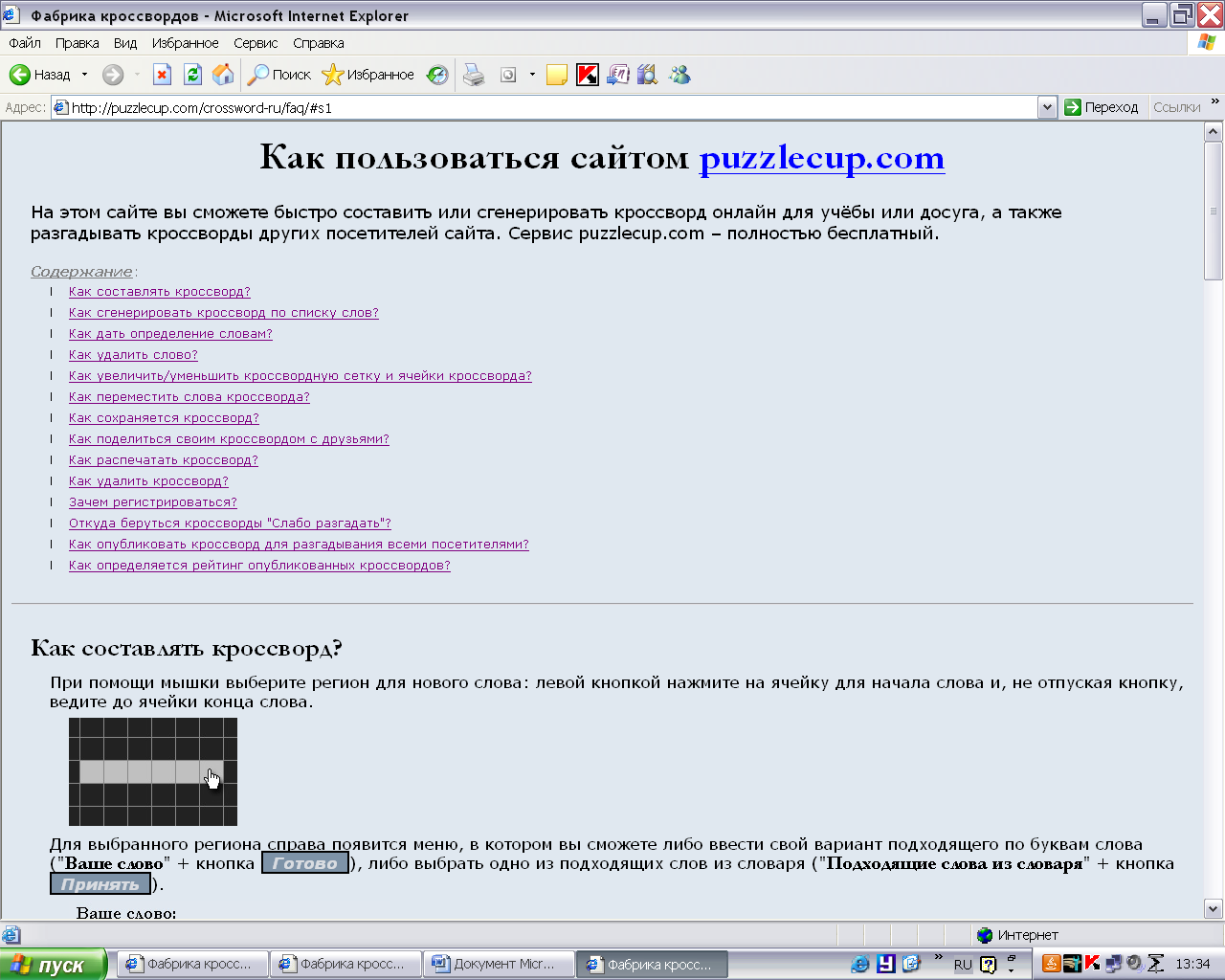Click the yellow help question taskbar icon

tap(988, 965)
